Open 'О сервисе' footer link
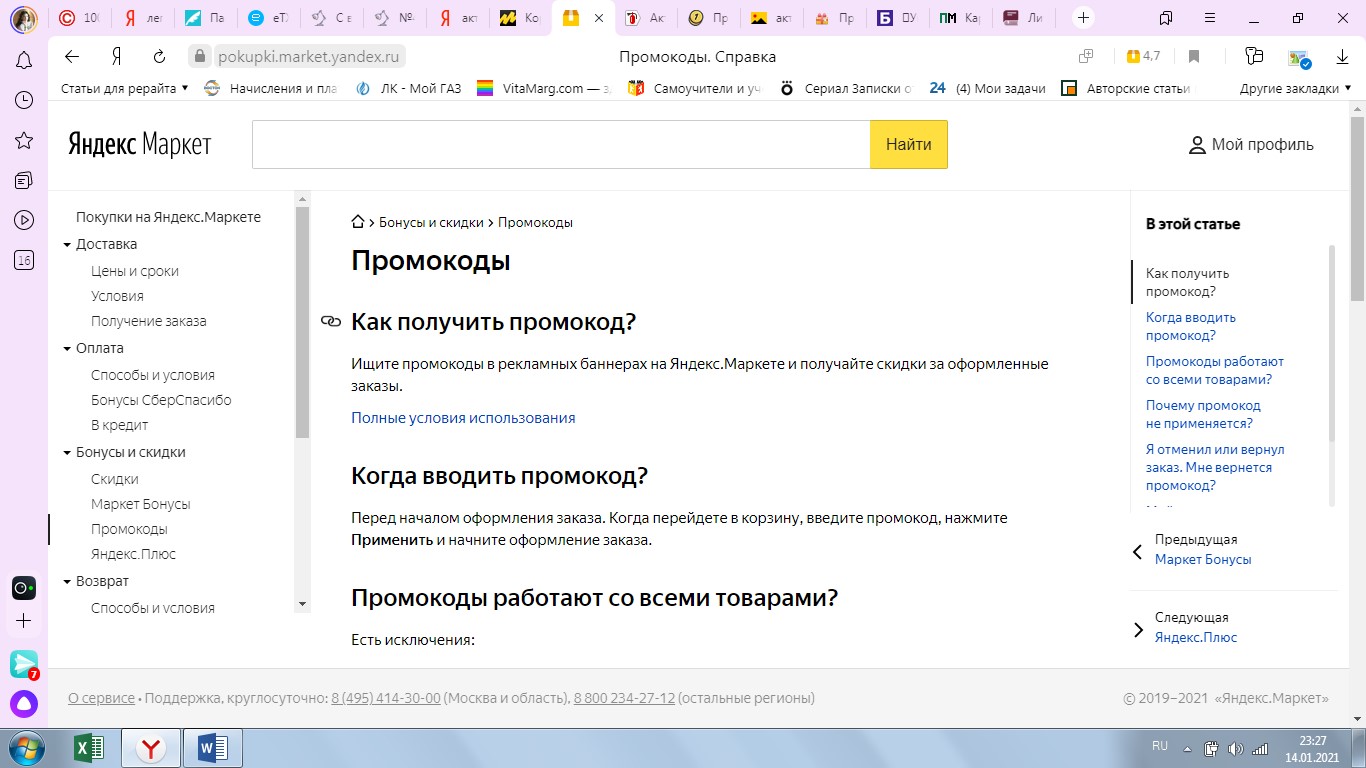 click(x=101, y=698)
